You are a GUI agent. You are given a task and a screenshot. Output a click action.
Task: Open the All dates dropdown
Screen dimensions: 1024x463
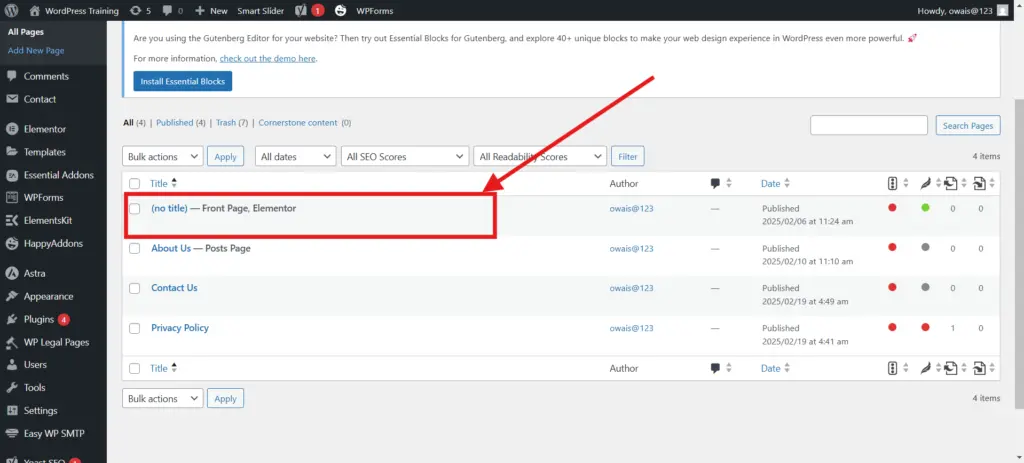pyautogui.click(x=296, y=157)
